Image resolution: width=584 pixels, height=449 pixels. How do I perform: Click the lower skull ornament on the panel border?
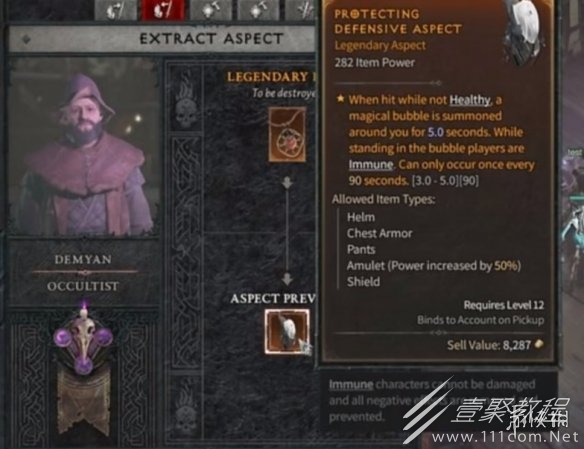(186, 410)
